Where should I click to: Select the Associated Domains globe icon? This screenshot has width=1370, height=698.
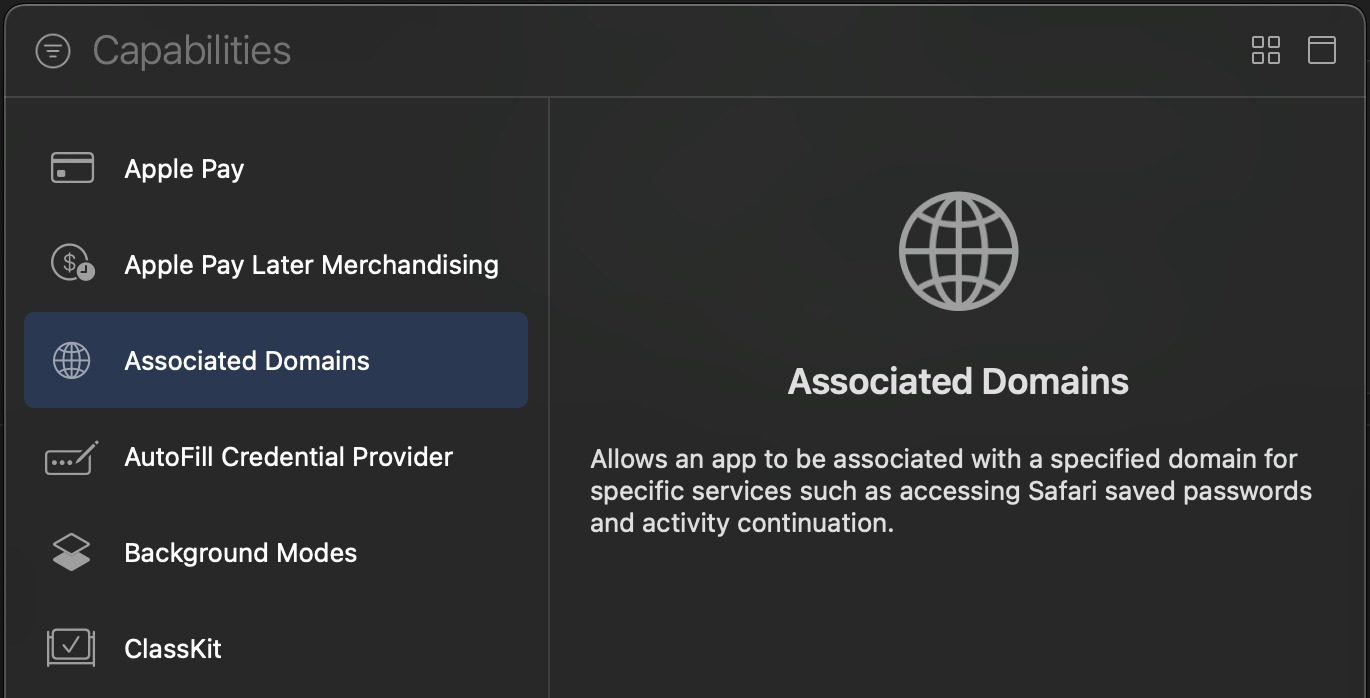(71, 360)
